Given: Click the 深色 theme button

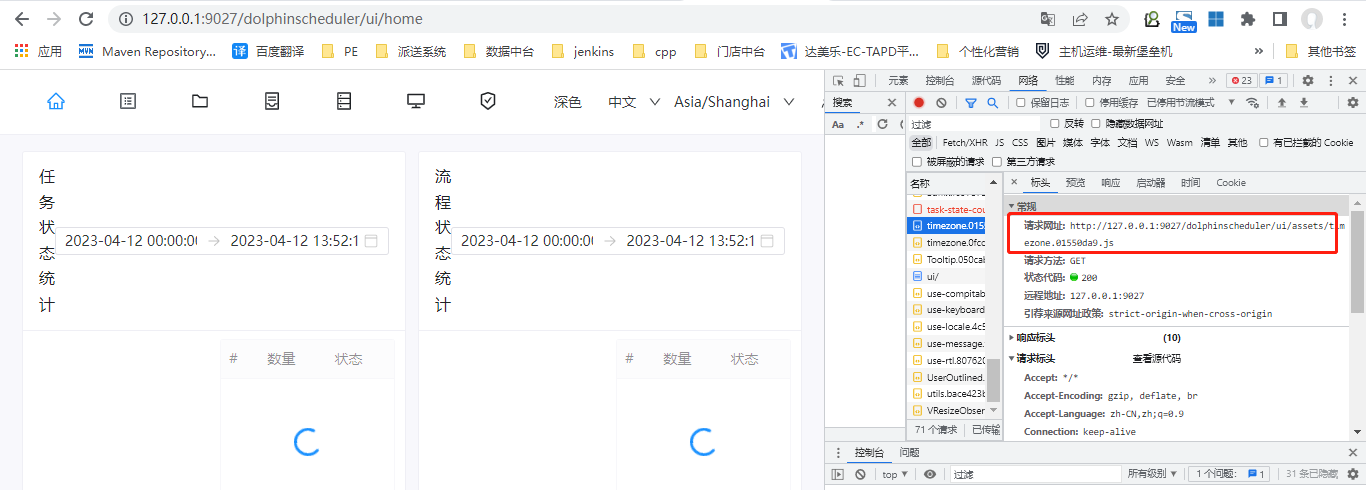Looking at the screenshot, I should coord(568,101).
